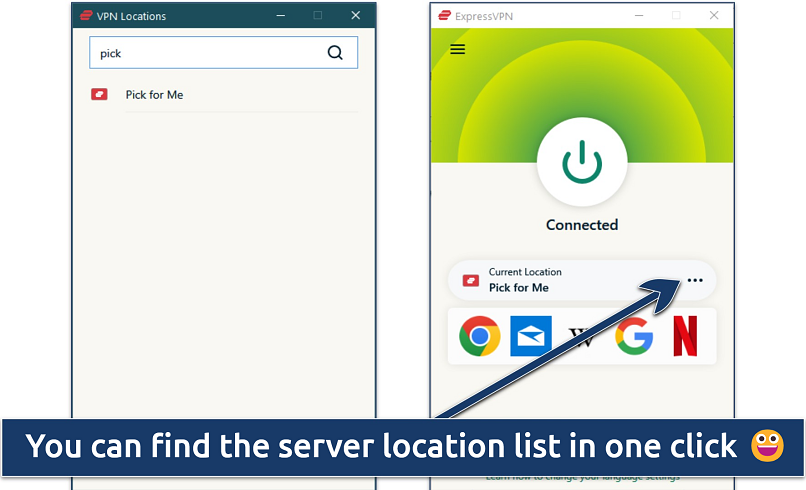This screenshot has width=806, height=490.
Task: Open the Netflix shortcut
Action: (x=685, y=336)
